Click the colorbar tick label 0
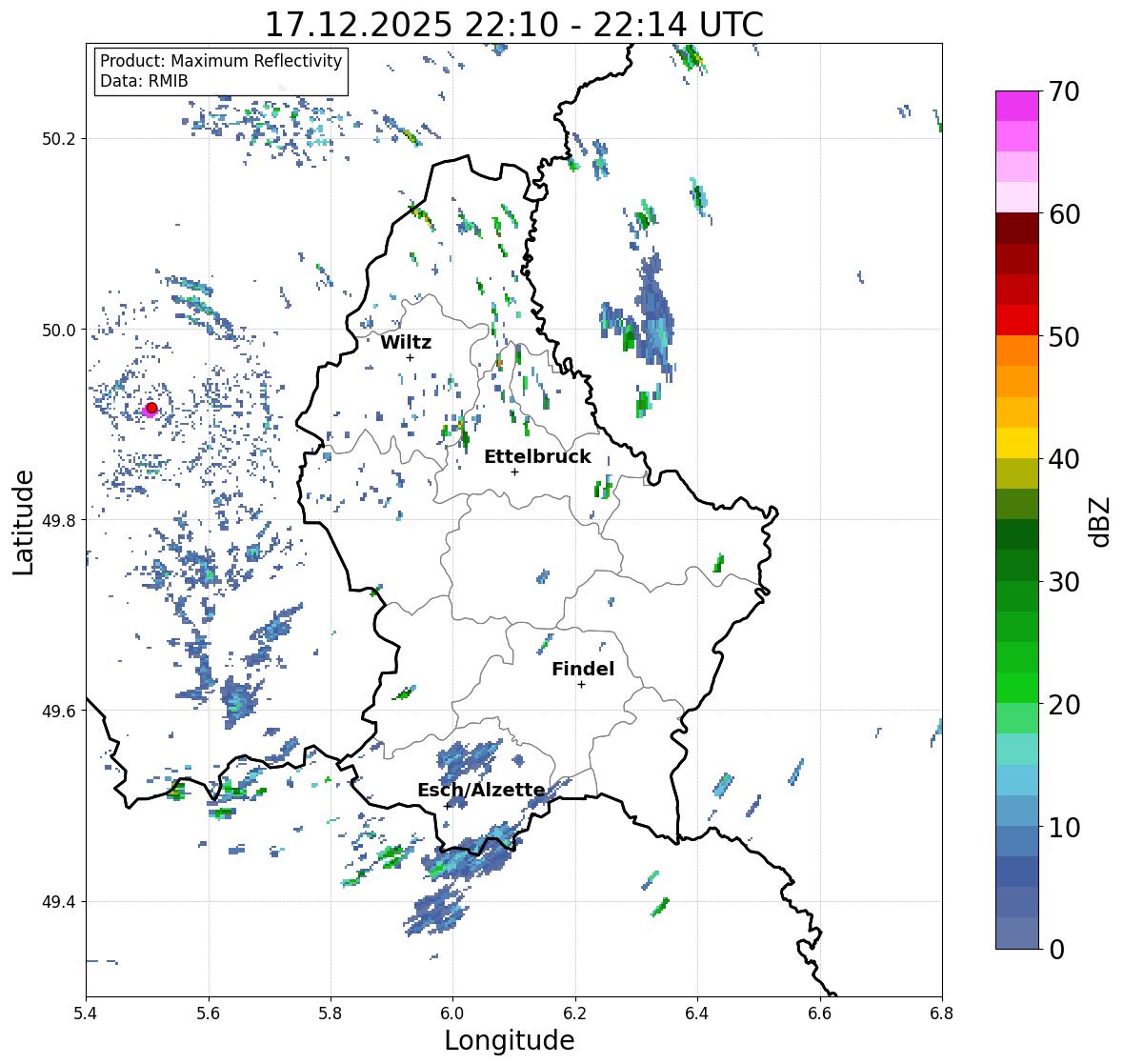Viewport: 1123px width, 1064px height. coord(1056,950)
